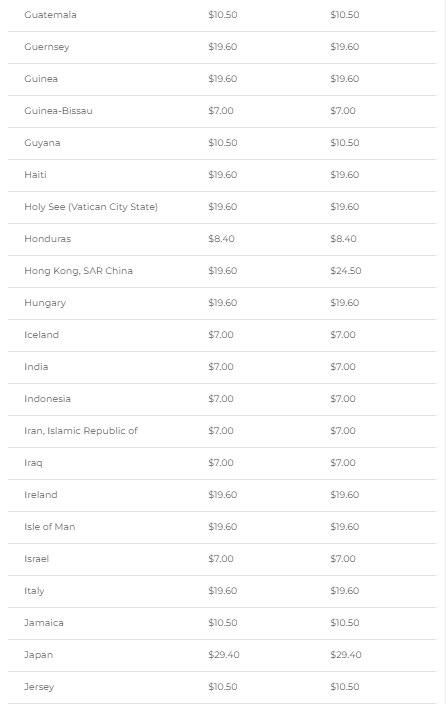Select the Iceland row label
This screenshot has width=446, height=704.
coord(41,335)
